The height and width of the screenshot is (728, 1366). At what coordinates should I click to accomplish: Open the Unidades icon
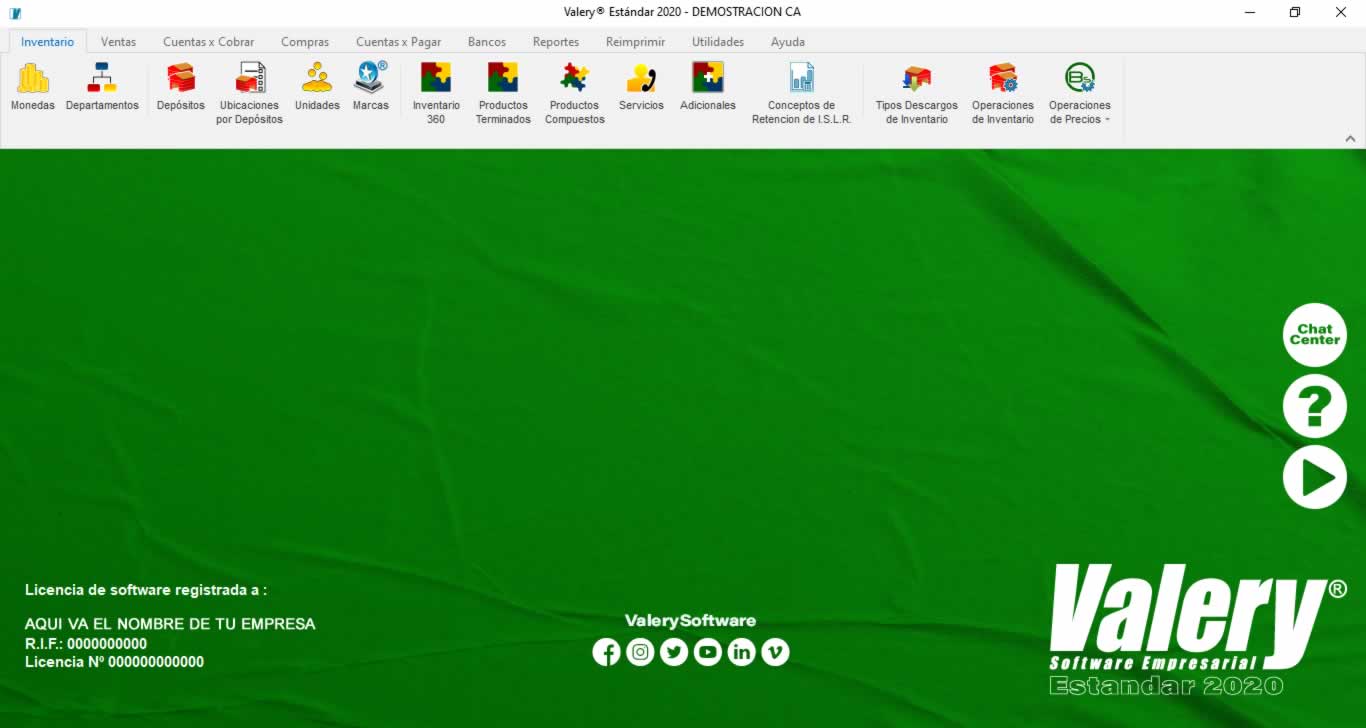coord(317,80)
